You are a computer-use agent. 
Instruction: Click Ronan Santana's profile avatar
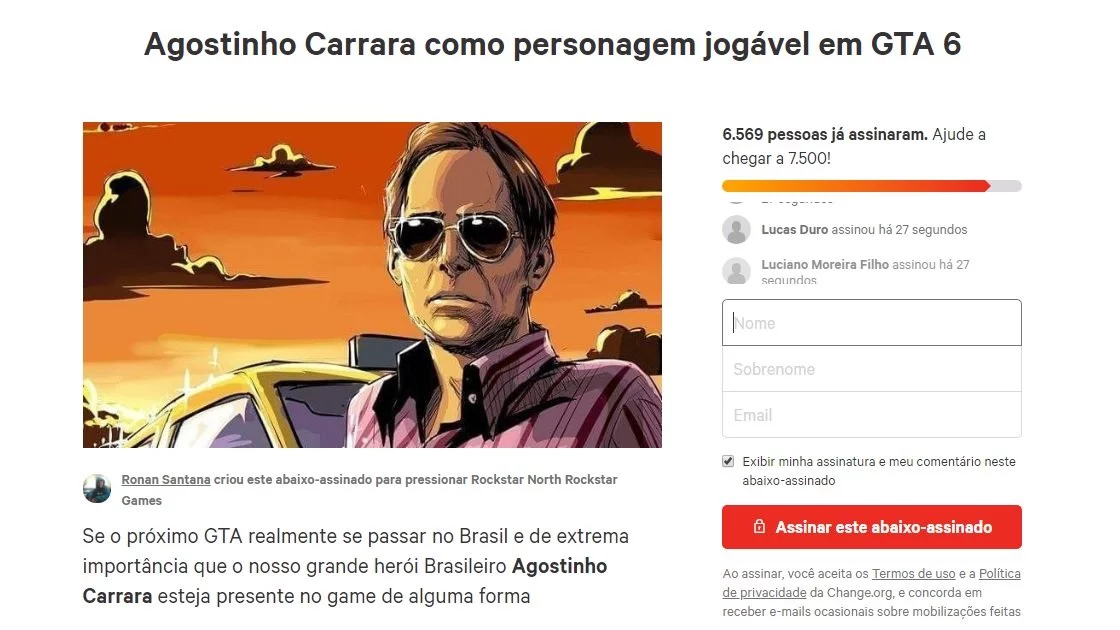(x=96, y=489)
